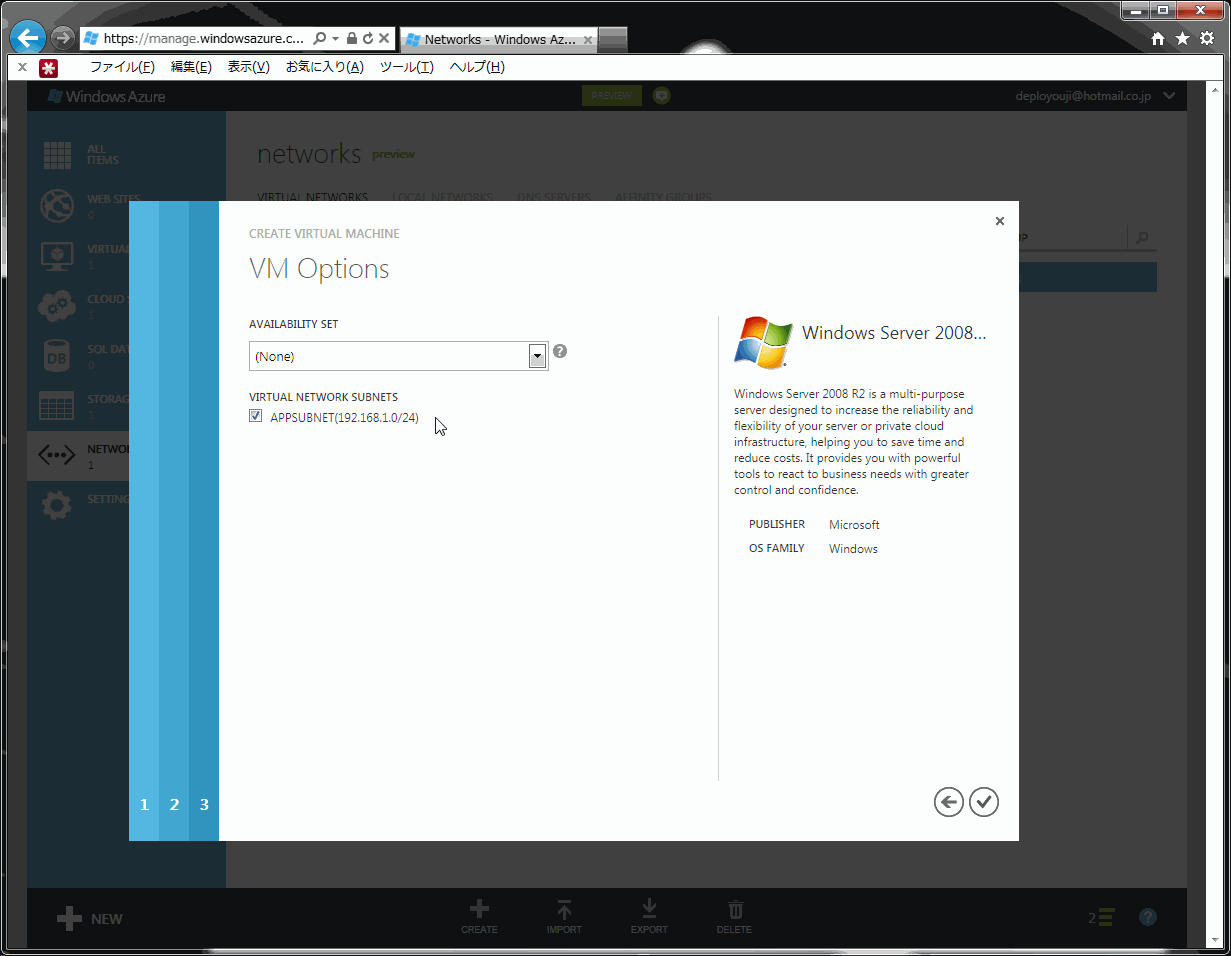The height and width of the screenshot is (956, 1231).
Task: Click wizard step 2 strip
Action: (174, 521)
